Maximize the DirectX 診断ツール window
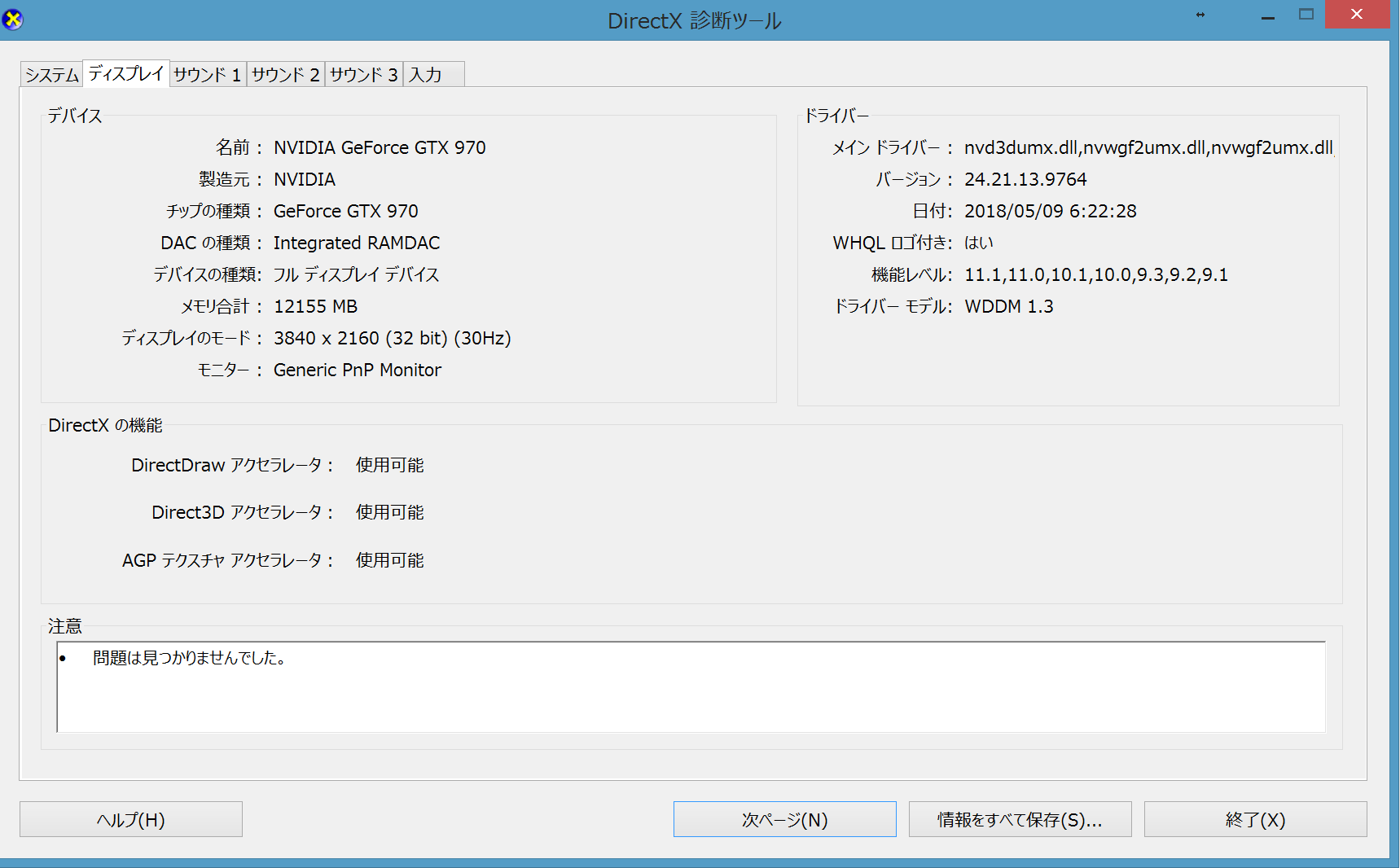 coord(1306,15)
